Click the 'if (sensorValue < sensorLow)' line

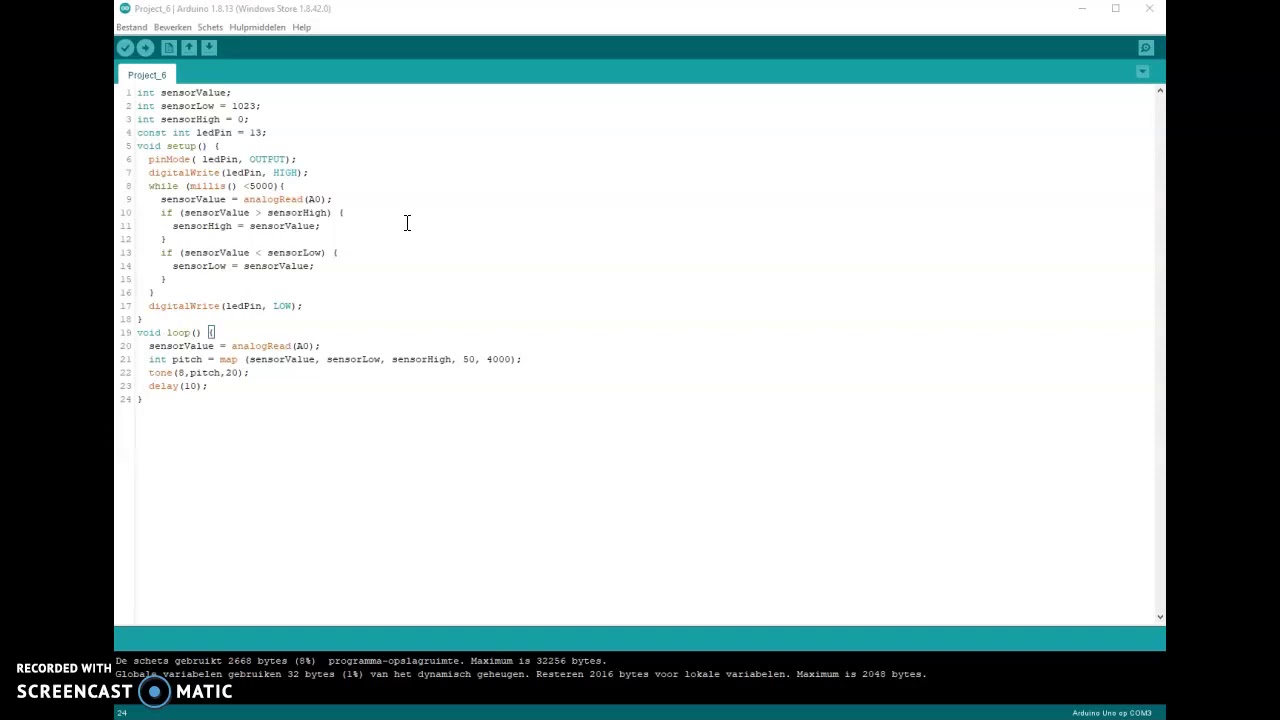point(249,253)
